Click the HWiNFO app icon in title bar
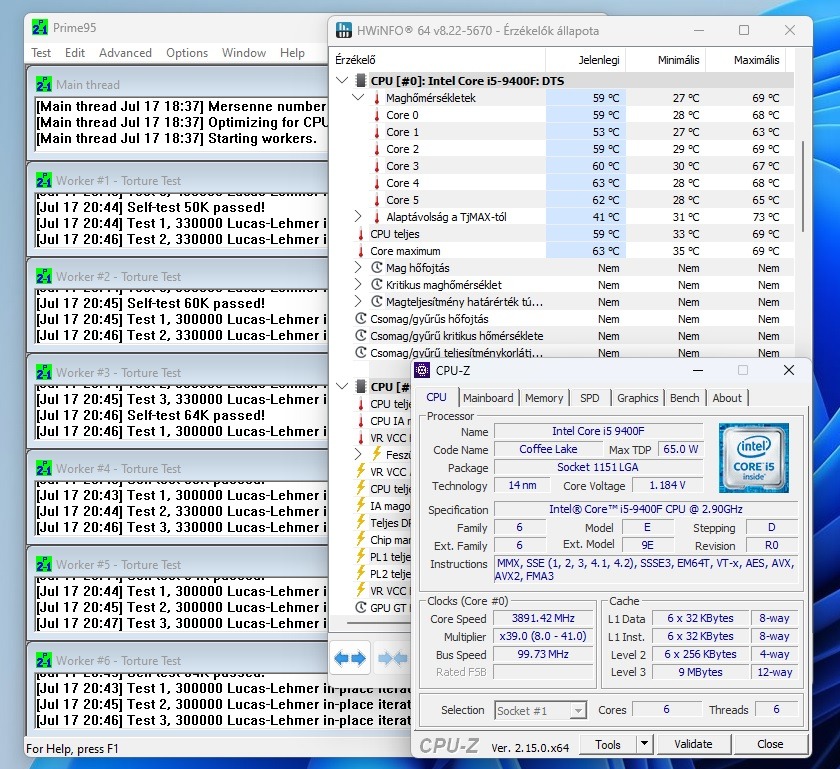This screenshot has height=769, width=840. pos(343,30)
